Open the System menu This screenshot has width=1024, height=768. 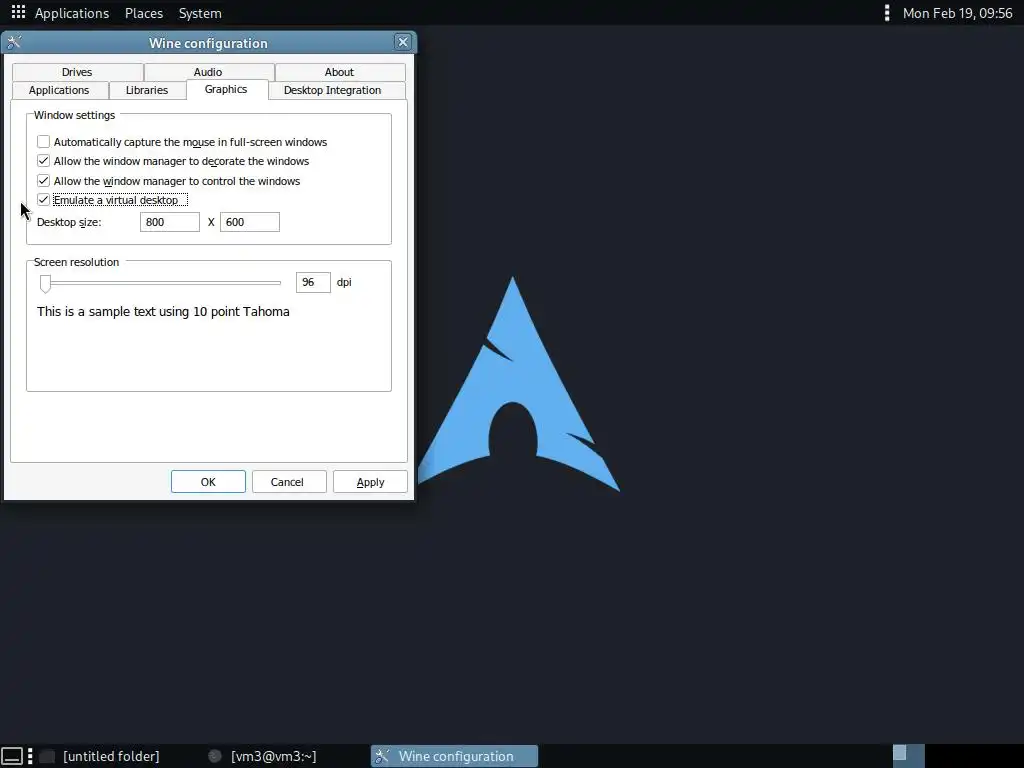[x=200, y=13]
